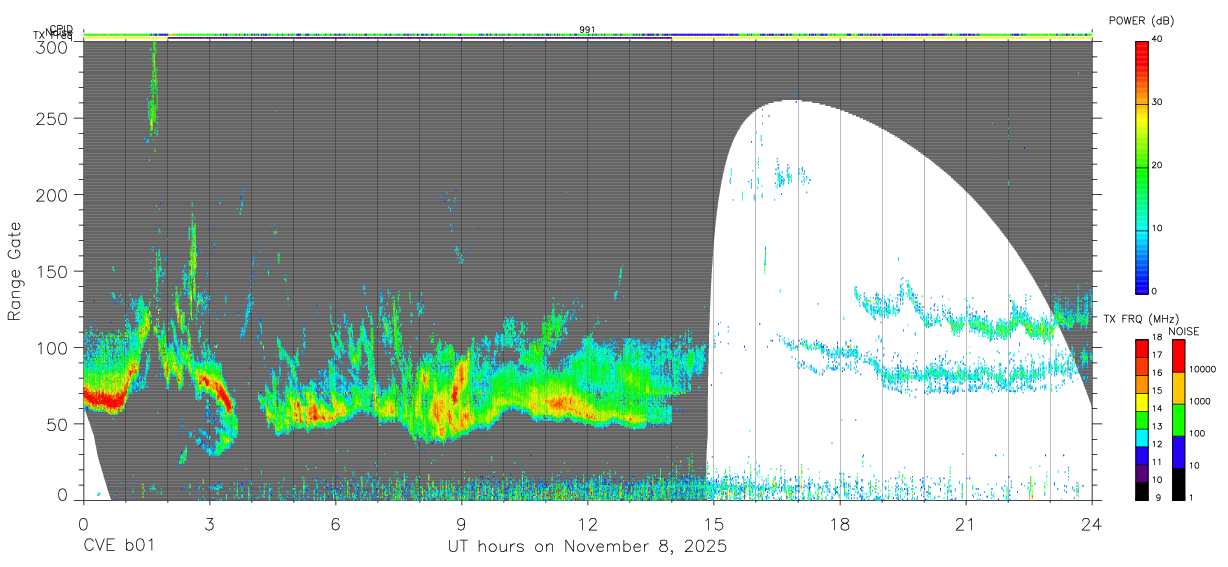Image resolution: width=1228 pixels, height=567 pixels.
Task: Click the yellow swatch in the TX FRQ legend
Action: [1141, 400]
